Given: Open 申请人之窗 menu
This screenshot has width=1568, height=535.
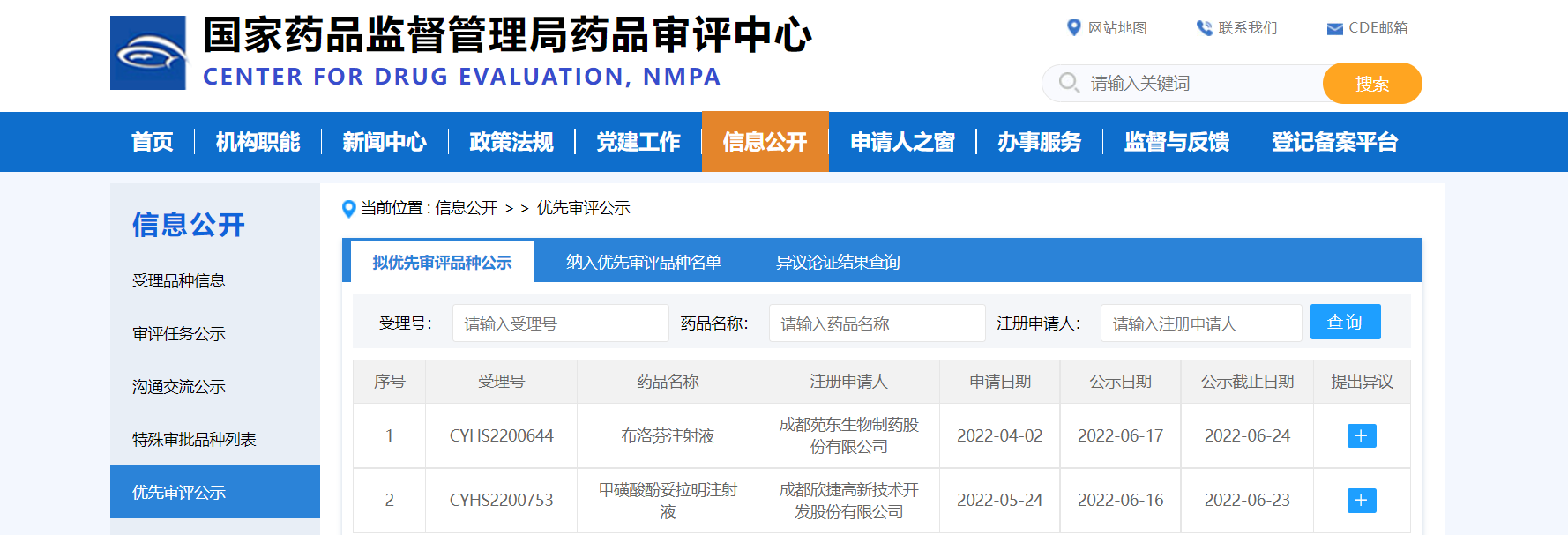Looking at the screenshot, I should (x=902, y=142).
